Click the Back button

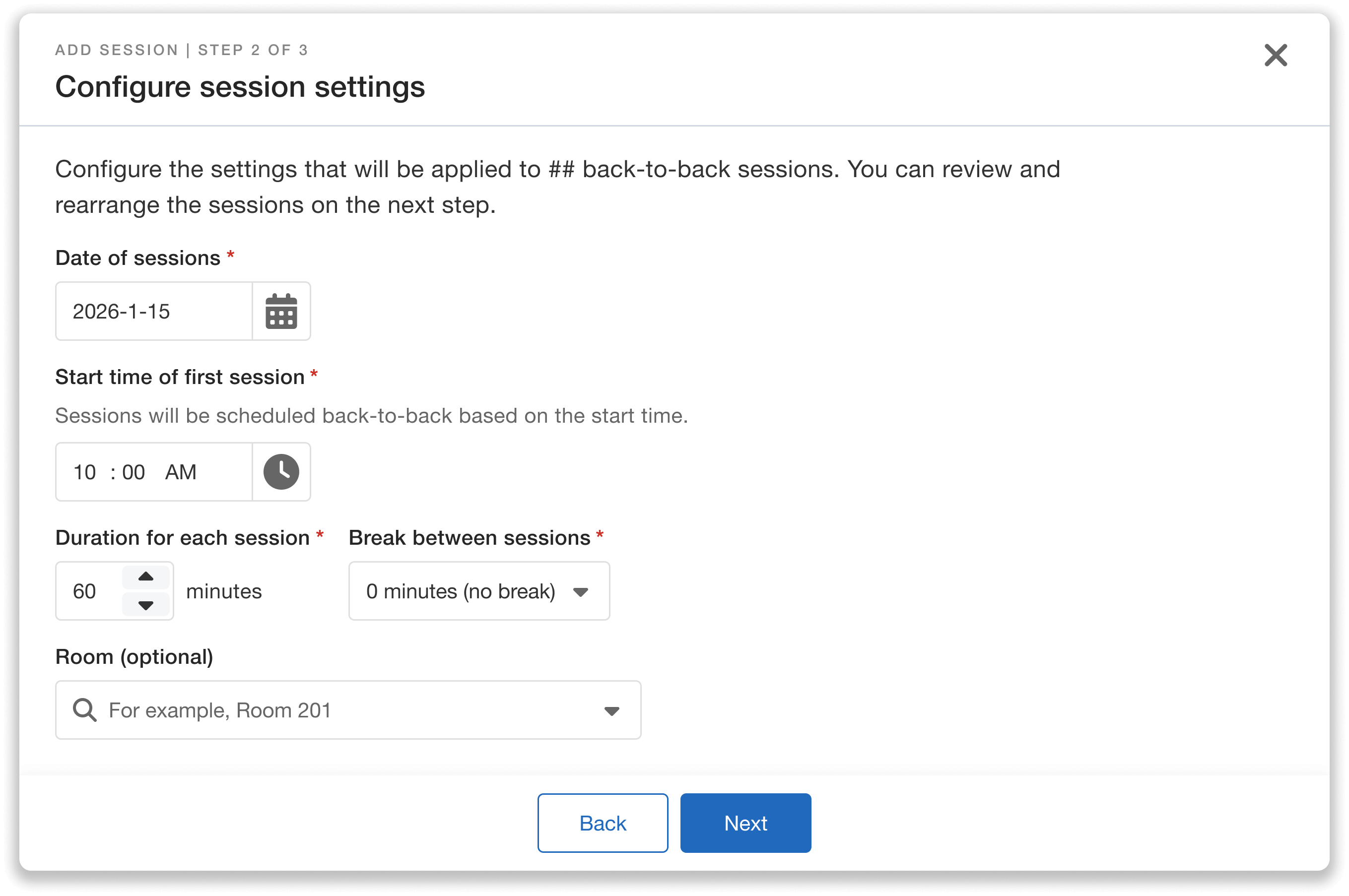tap(602, 823)
